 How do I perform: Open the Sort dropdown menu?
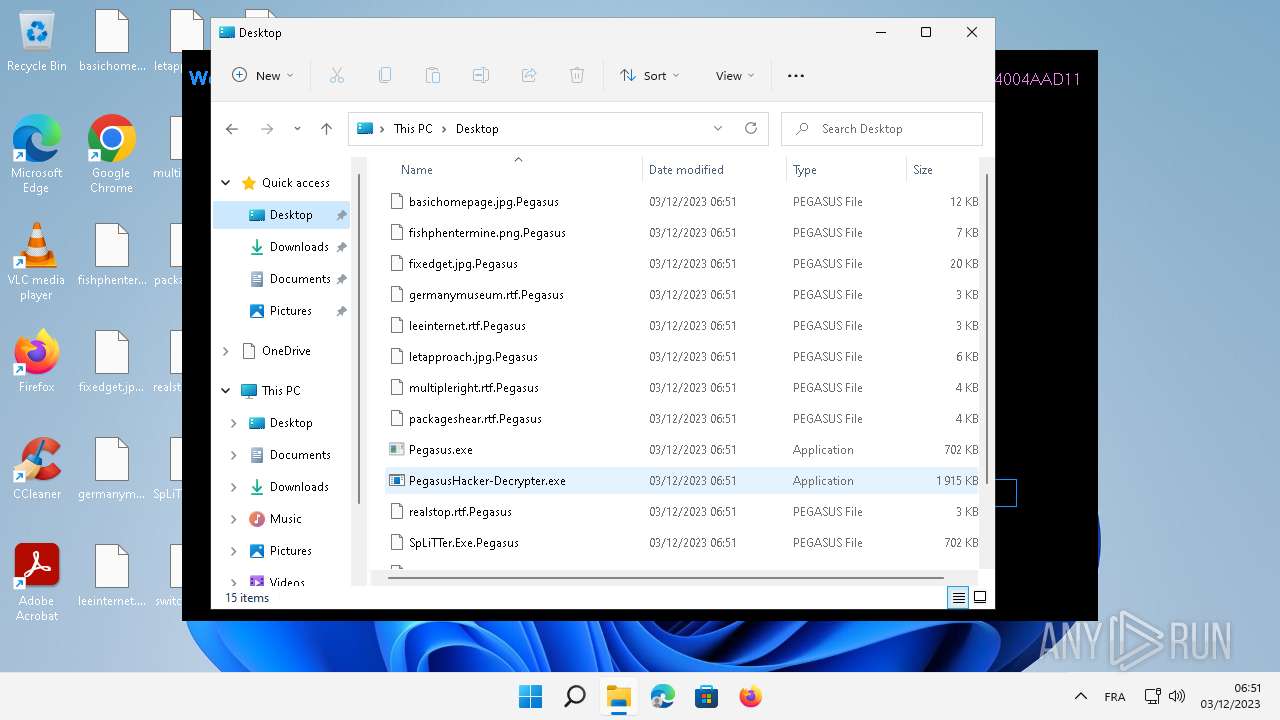pos(649,75)
